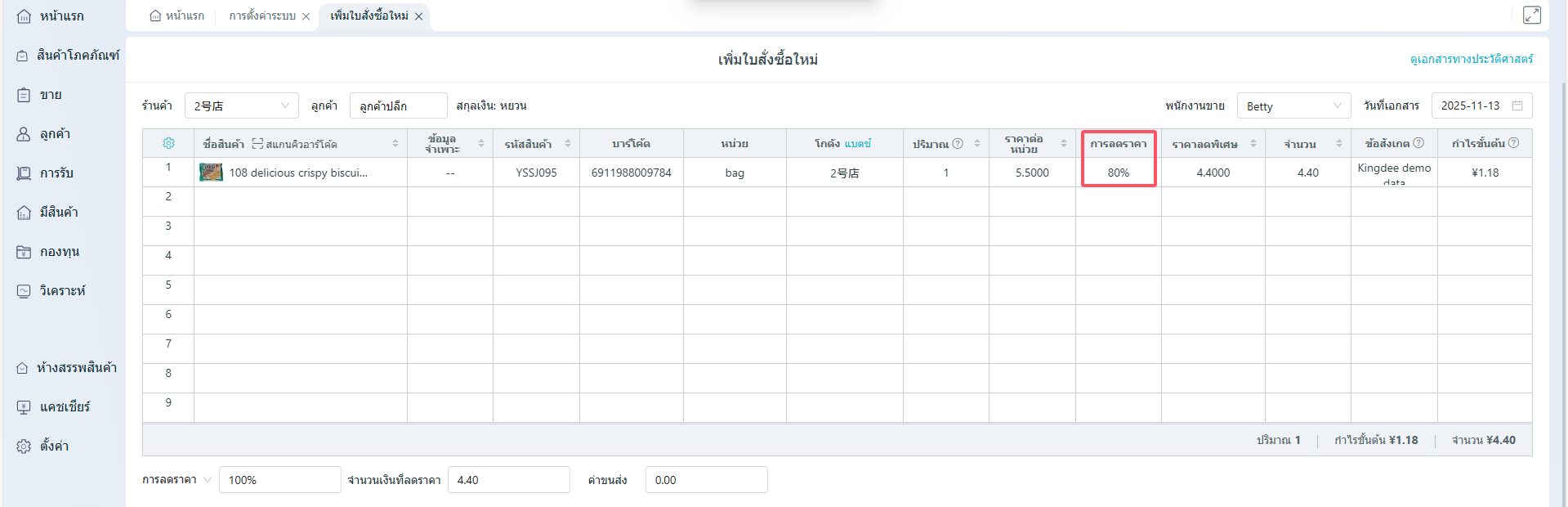
Task: Open วิเคราะห์ in the sidebar
Action: pyautogui.click(x=62, y=291)
